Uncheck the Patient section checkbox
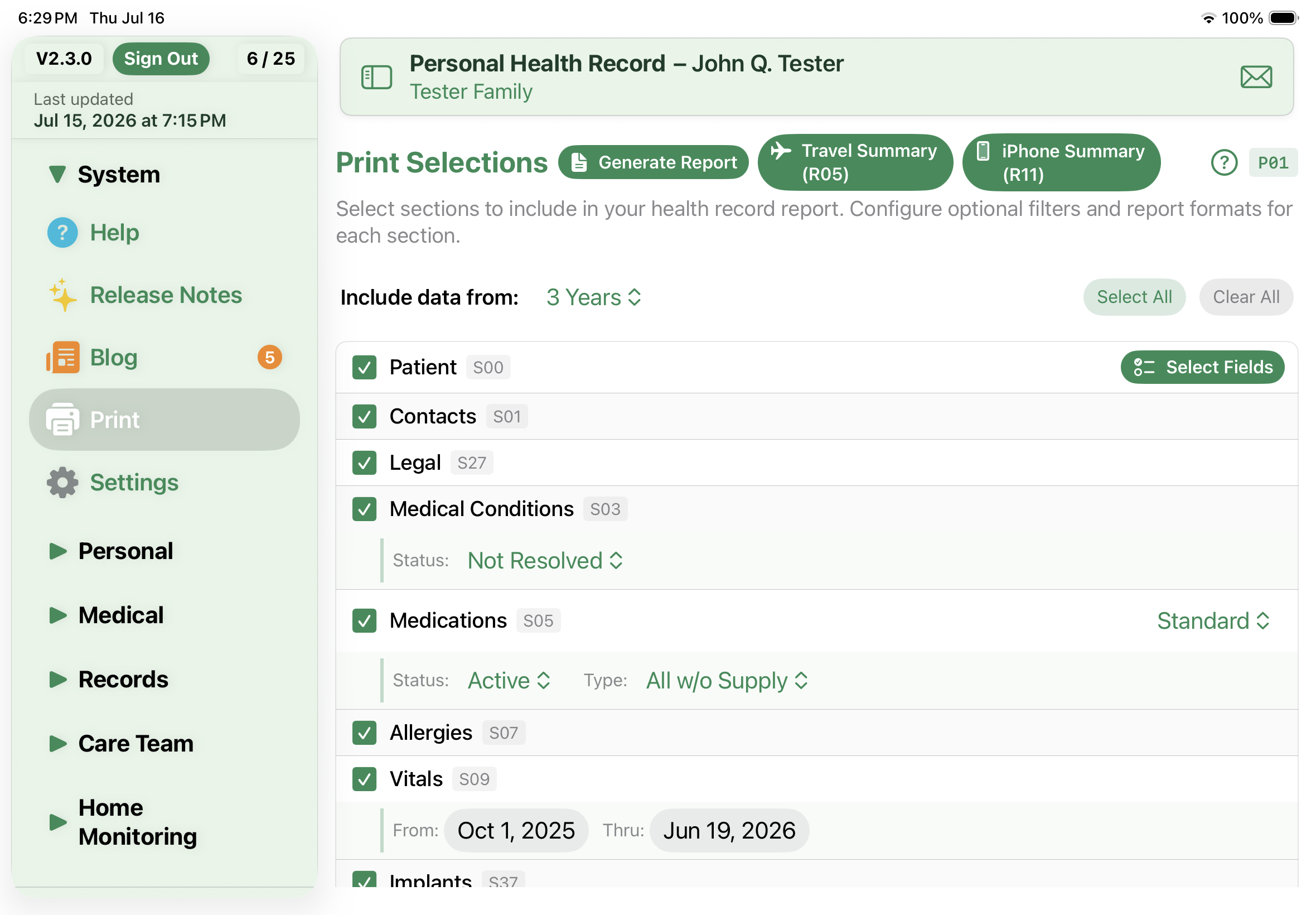Image resolution: width=1316 pixels, height=915 pixels. (364, 367)
